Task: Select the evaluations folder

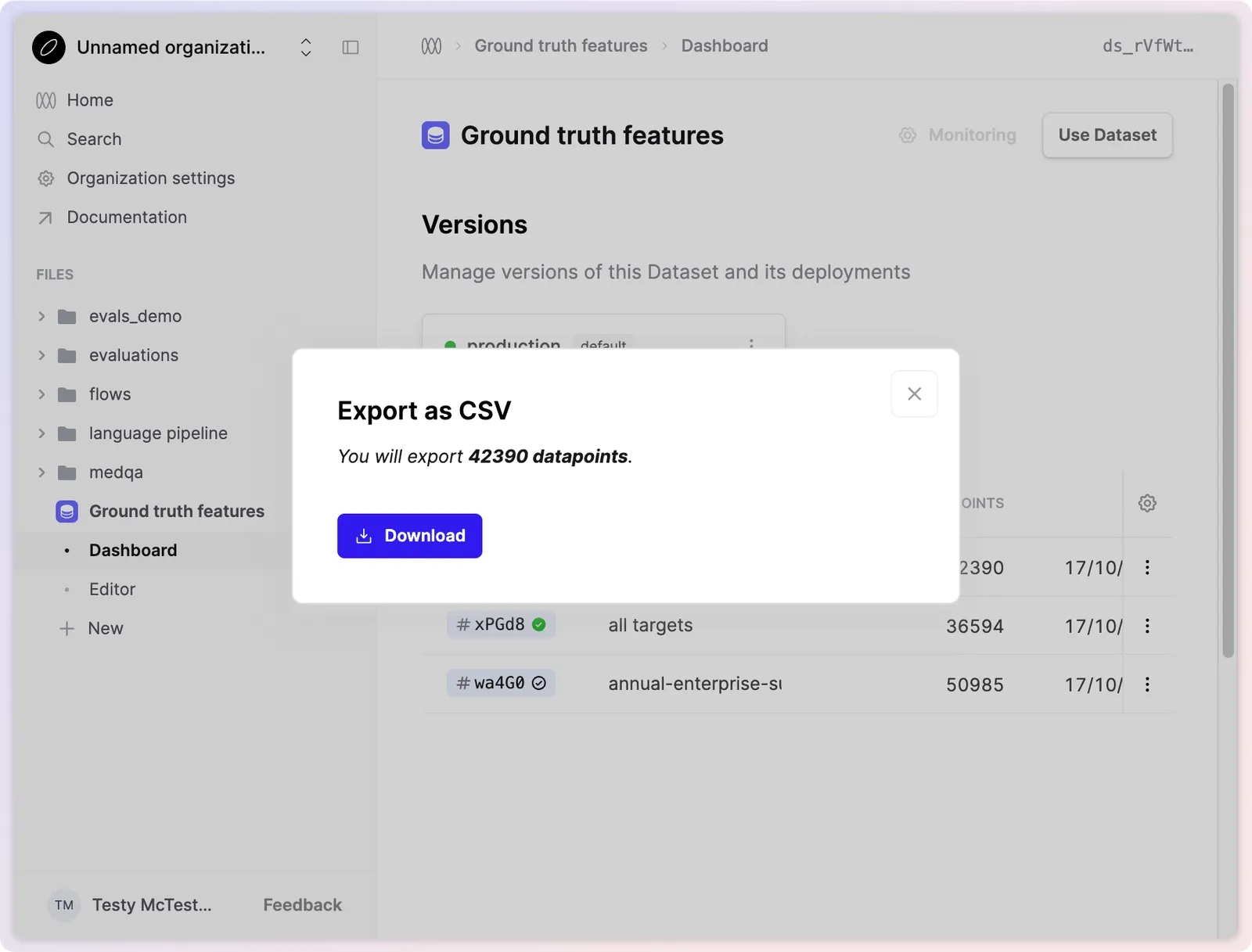Action: [x=134, y=355]
